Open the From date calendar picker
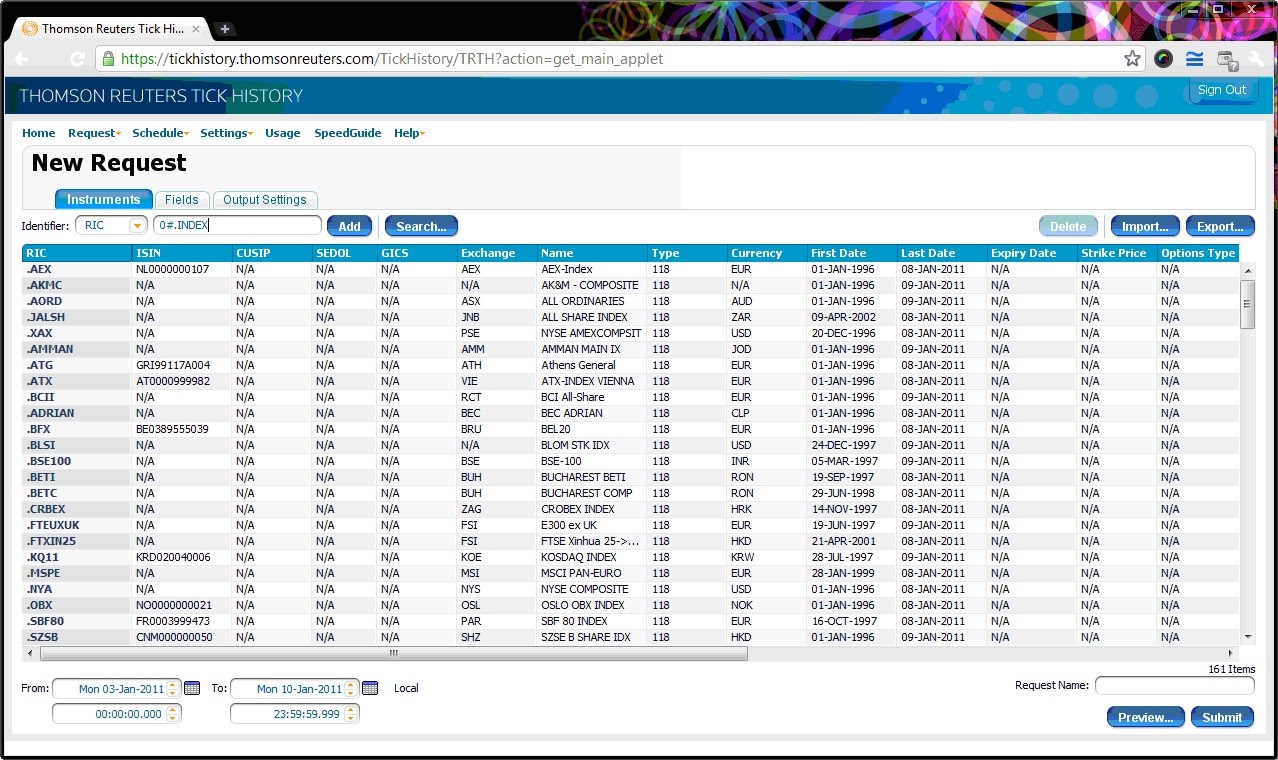Image resolution: width=1278 pixels, height=760 pixels. [192, 688]
